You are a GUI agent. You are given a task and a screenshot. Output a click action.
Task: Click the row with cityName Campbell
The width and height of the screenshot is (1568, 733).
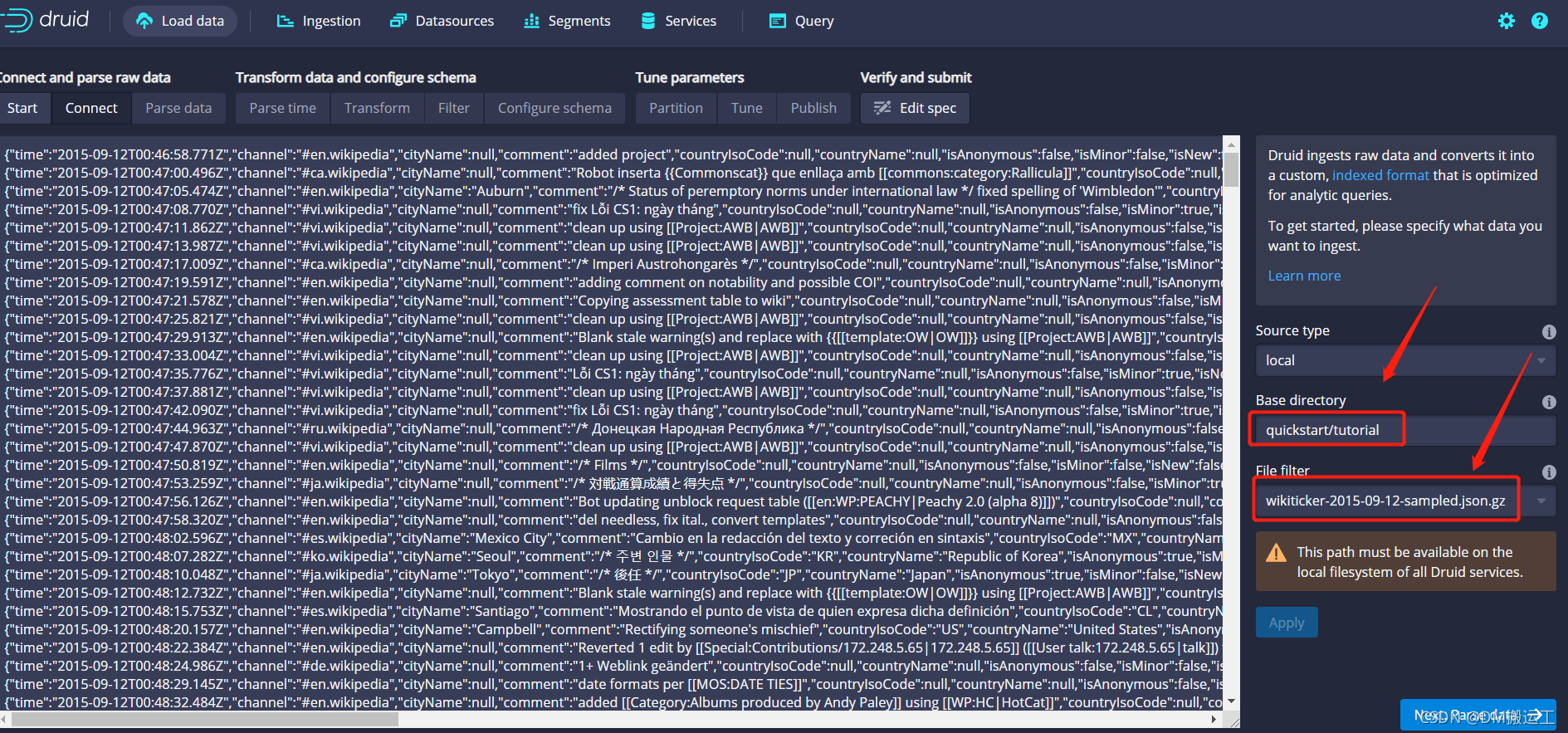tap(613, 629)
